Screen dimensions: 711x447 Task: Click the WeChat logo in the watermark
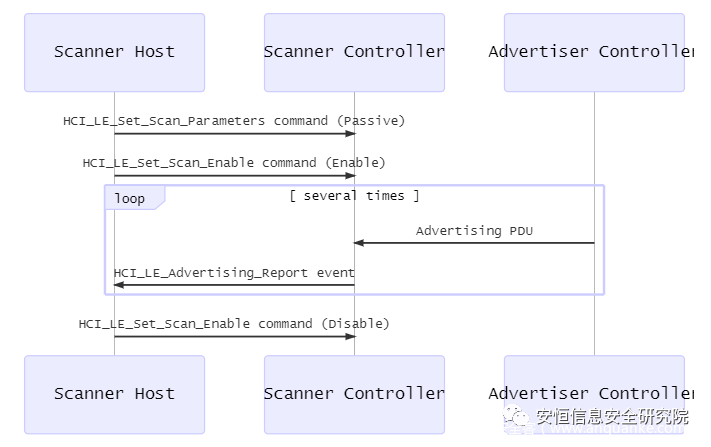coord(518,417)
